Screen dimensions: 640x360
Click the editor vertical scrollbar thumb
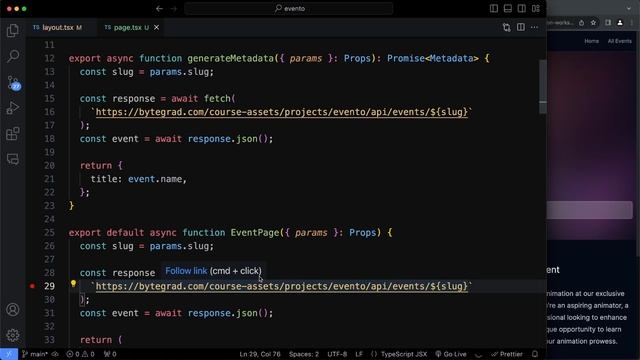(x=542, y=87)
